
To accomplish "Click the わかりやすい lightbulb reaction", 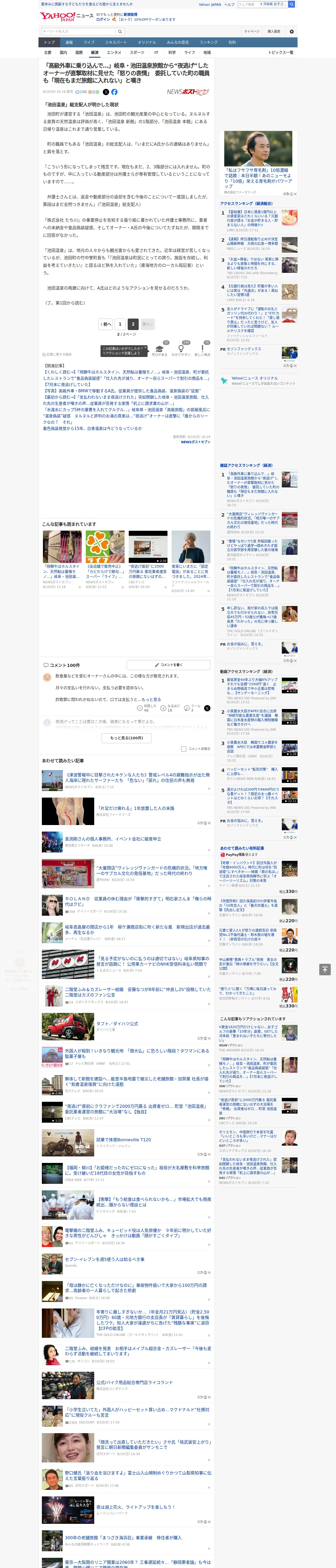I will [x=181, y=349].
